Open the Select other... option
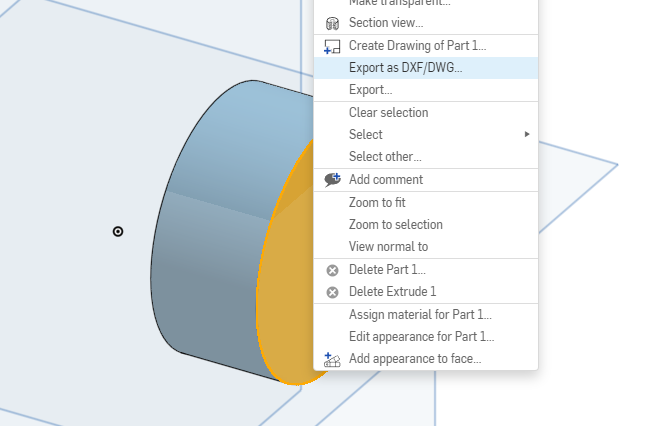The image size is (666, 426). pyautogui.click(x=385, y=157)
